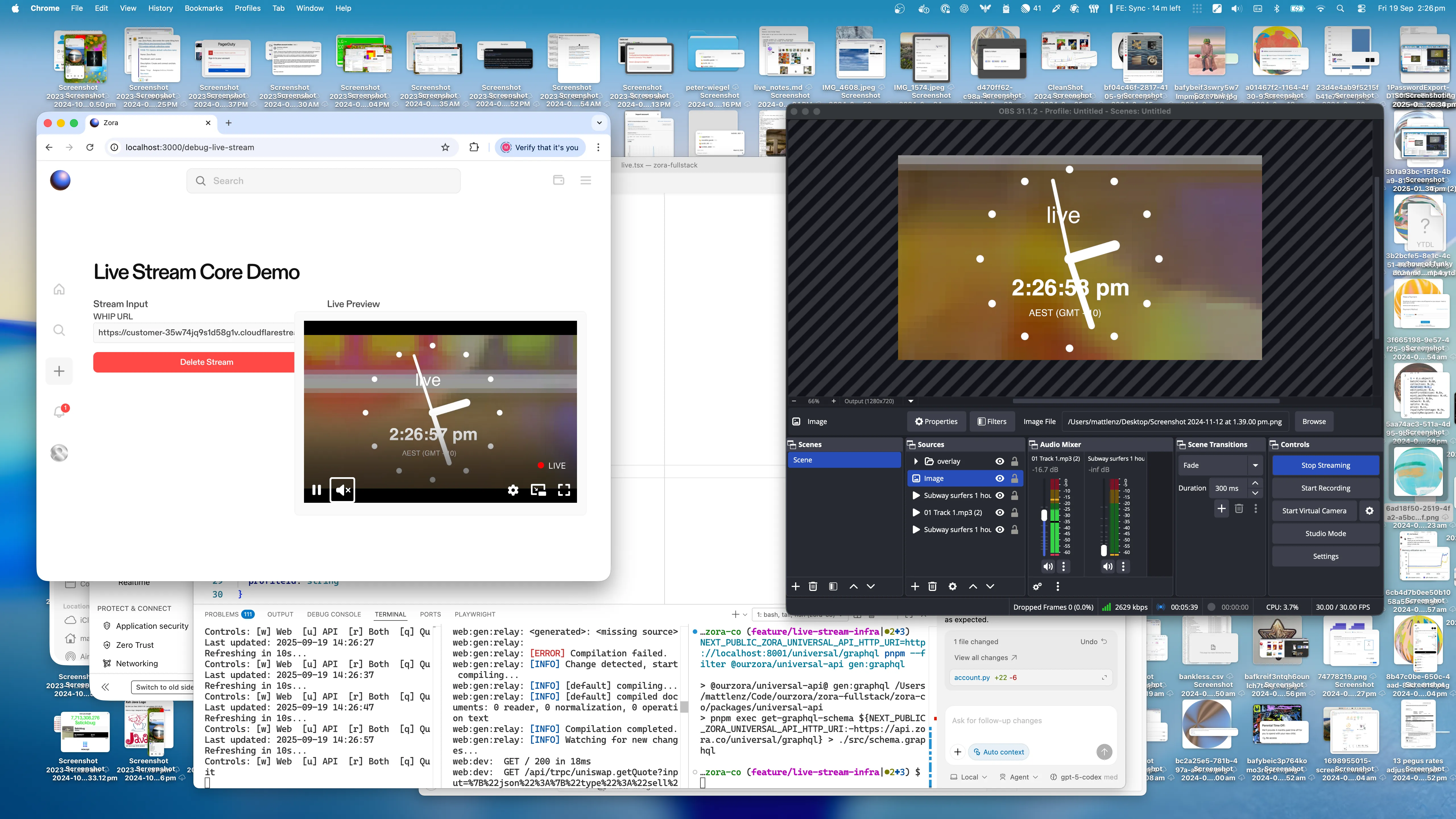Image resolution: width=1456 pixels, height=819 pixels.
Task: Click Delete Stream button
Action: click(194, 362)
